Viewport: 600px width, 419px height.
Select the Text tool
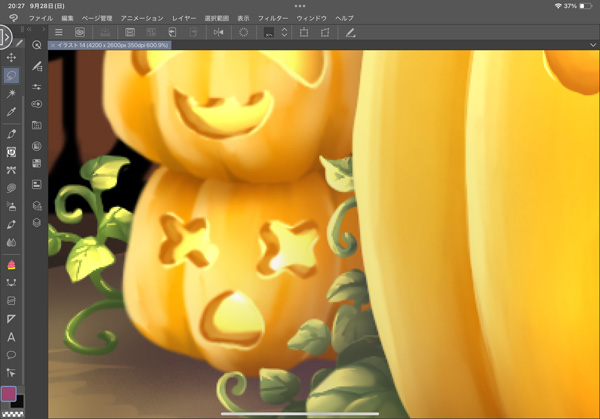12,337
